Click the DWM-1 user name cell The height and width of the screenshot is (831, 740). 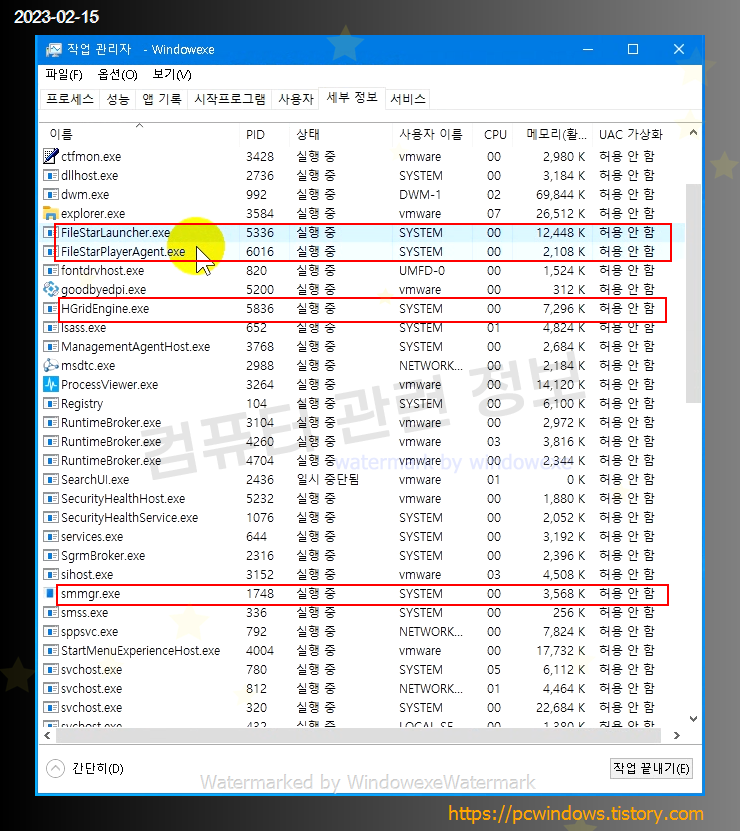point(420,195)
